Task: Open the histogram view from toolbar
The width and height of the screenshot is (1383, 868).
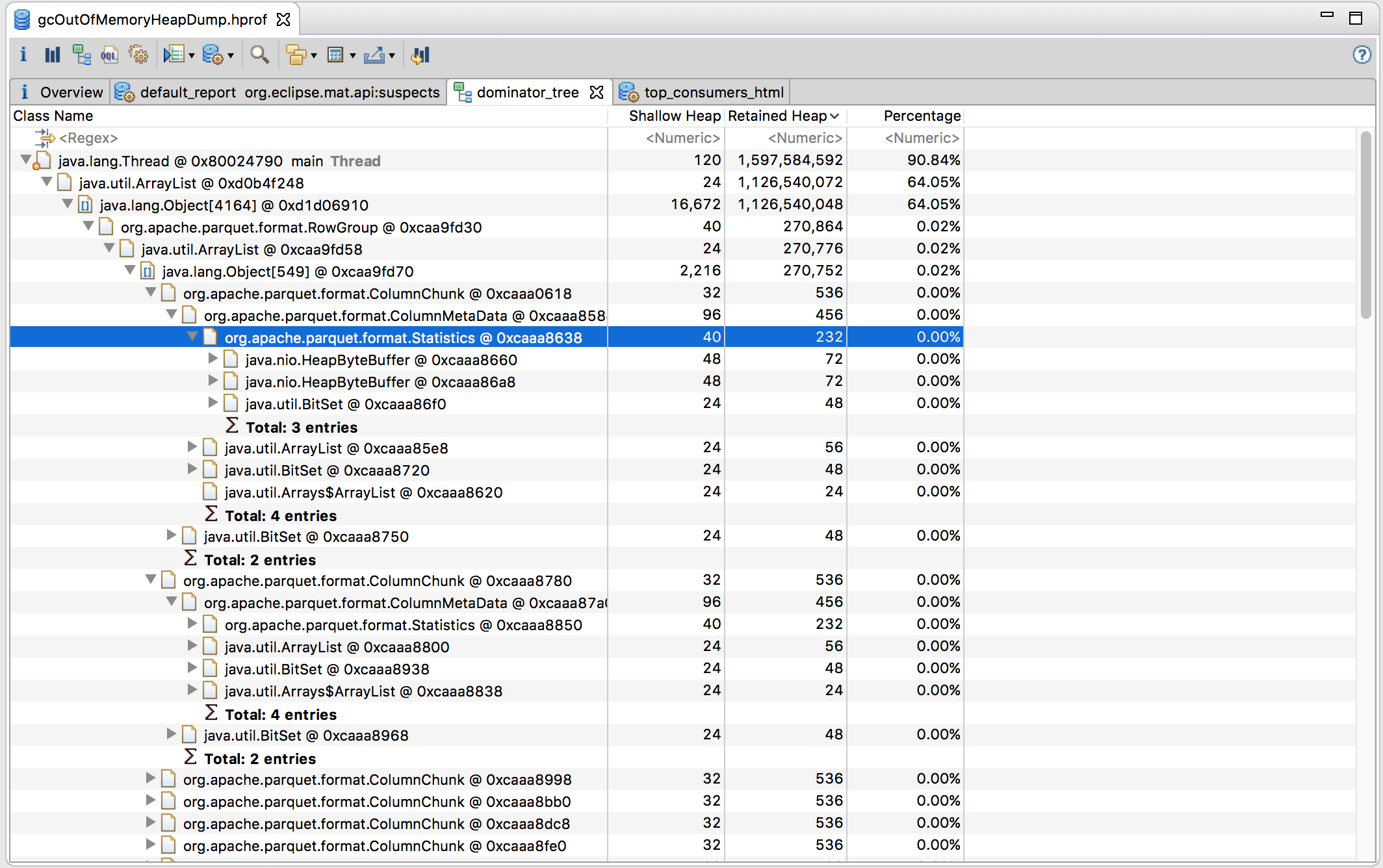Action: click(x=52, y=55)
